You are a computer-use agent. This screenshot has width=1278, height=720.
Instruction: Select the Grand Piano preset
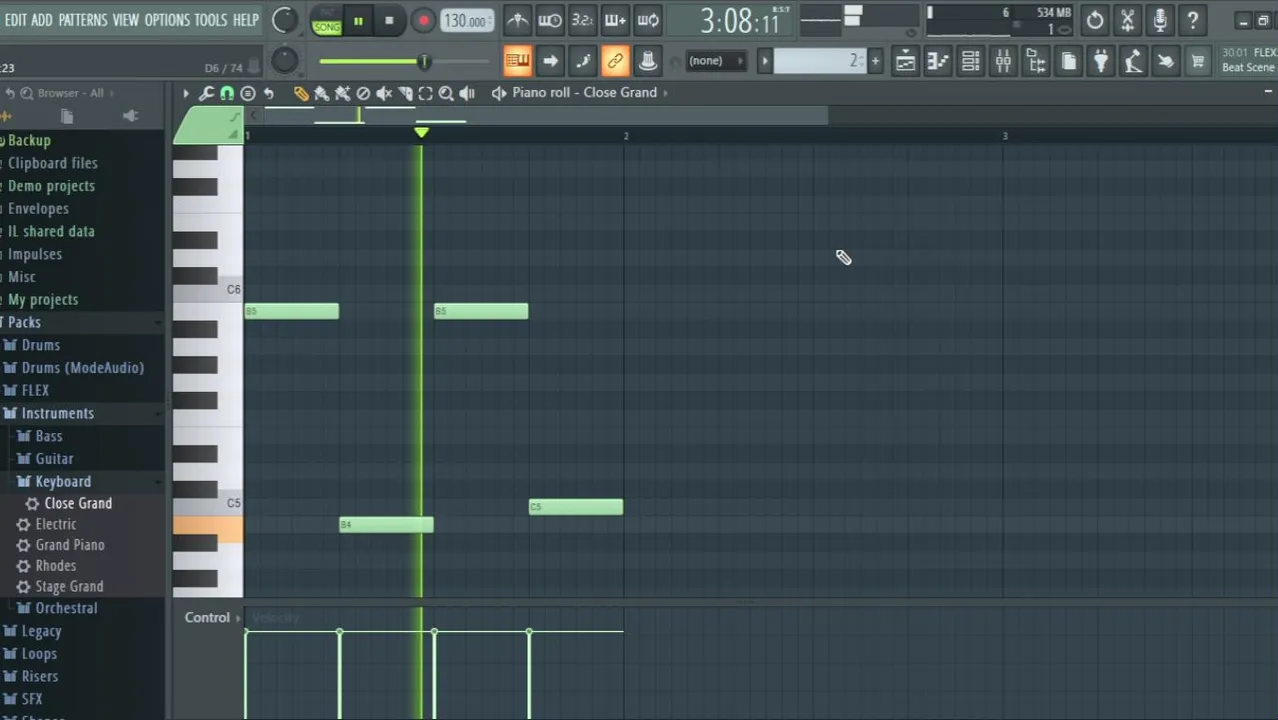pos(70,545)
